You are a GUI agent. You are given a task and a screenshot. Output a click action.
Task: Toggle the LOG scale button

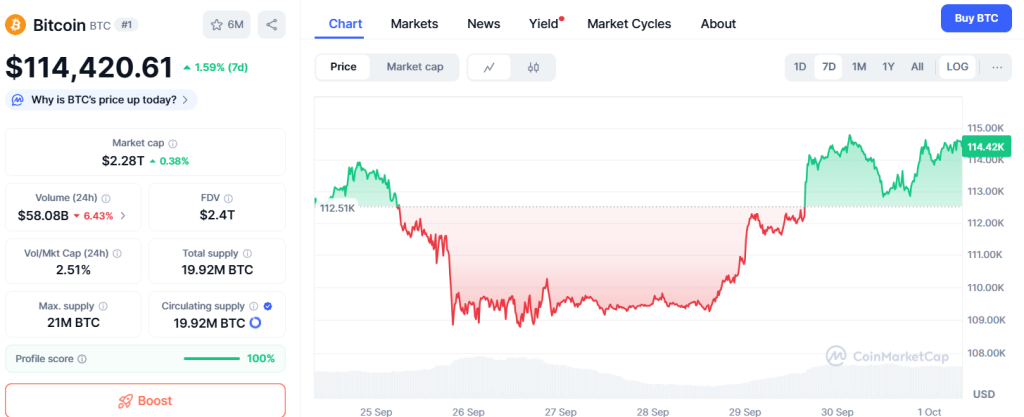[x=957, y=67]
